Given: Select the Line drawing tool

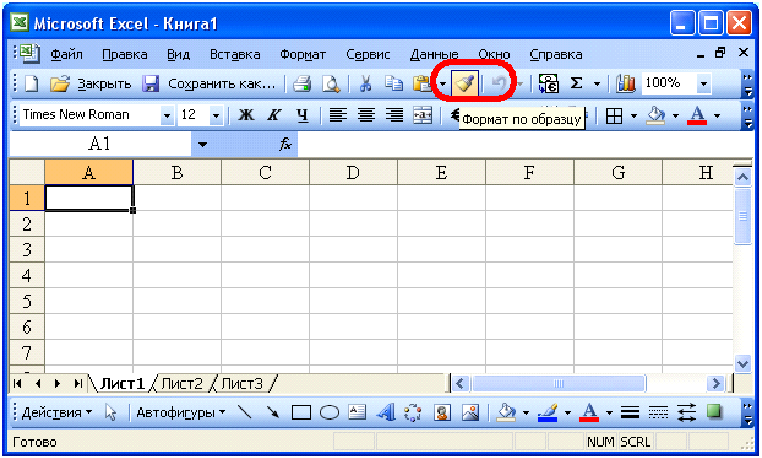Looking at the screenshot, I should [244, 412].
